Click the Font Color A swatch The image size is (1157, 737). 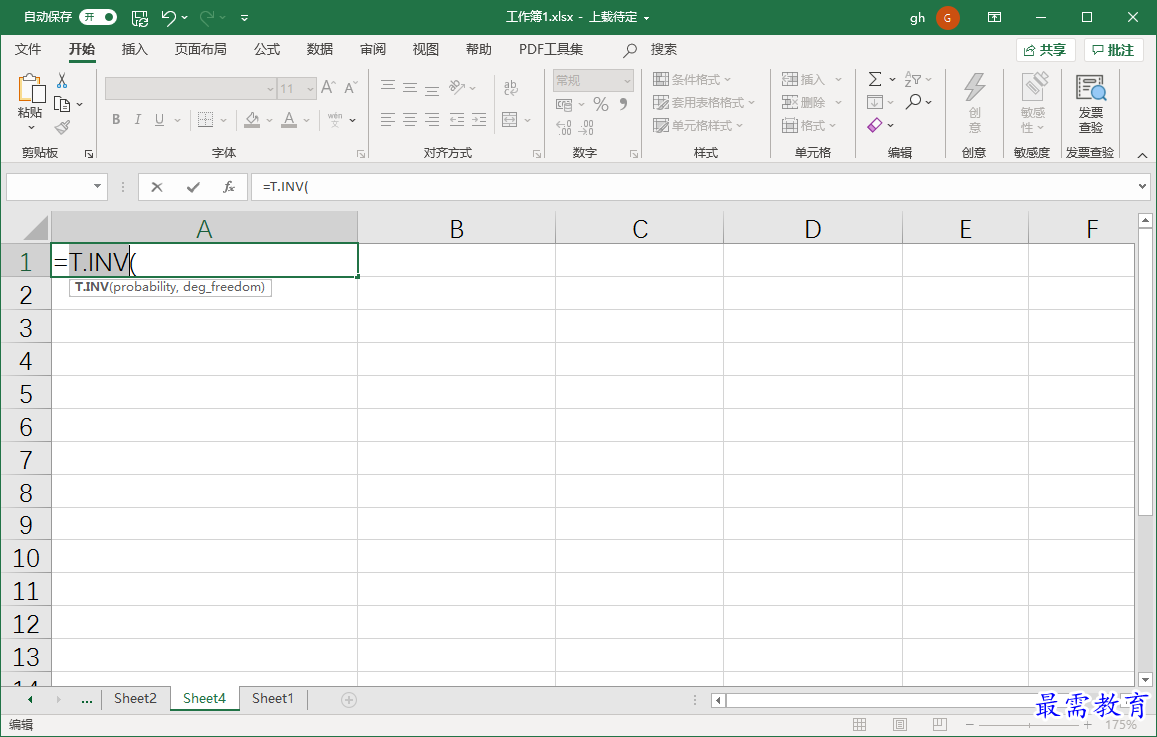(x=289, y=120)
